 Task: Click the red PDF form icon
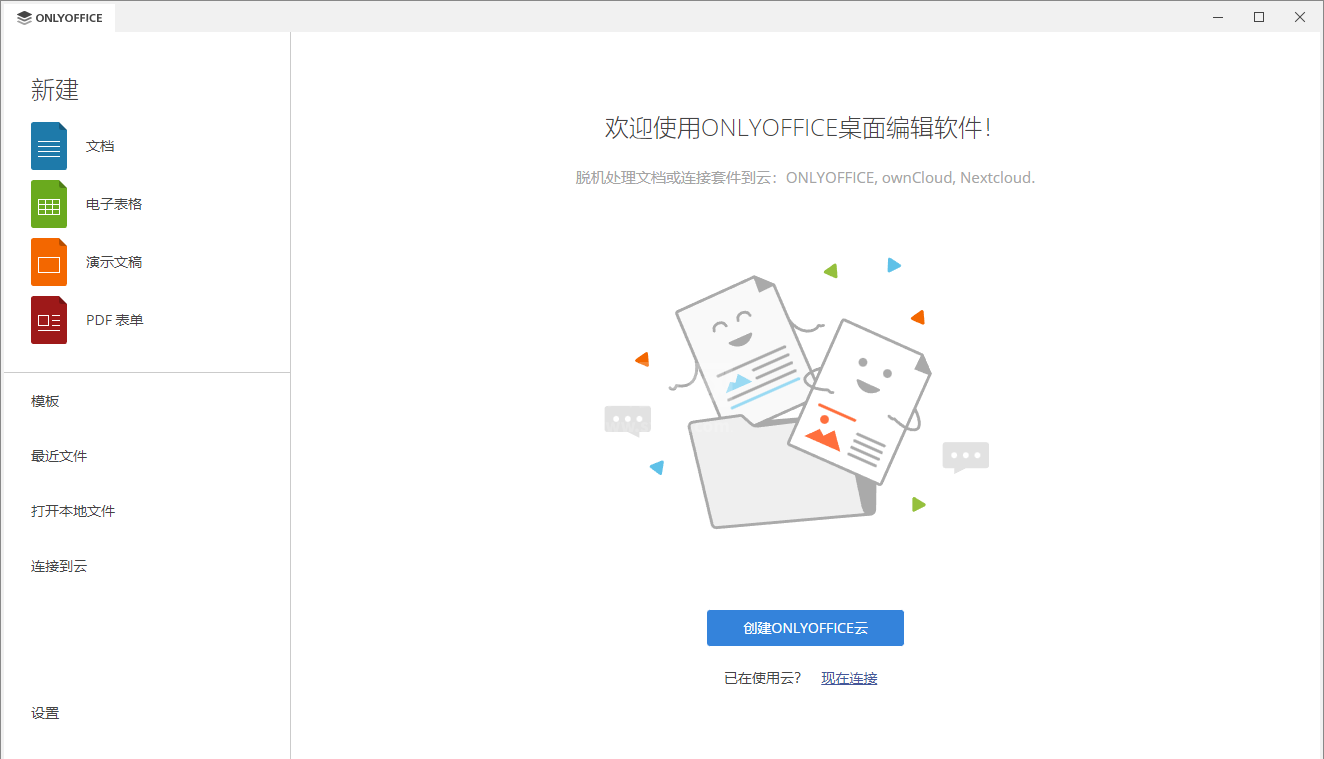click(49, 320)
